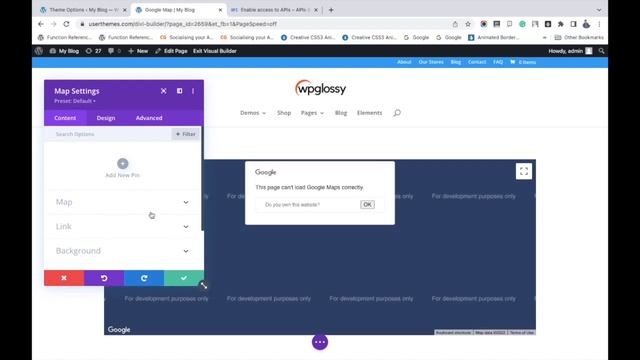This screenshot has width=640, height=360.
Task: Open the Demos dropdown menu
Action: tap(253, 113)
